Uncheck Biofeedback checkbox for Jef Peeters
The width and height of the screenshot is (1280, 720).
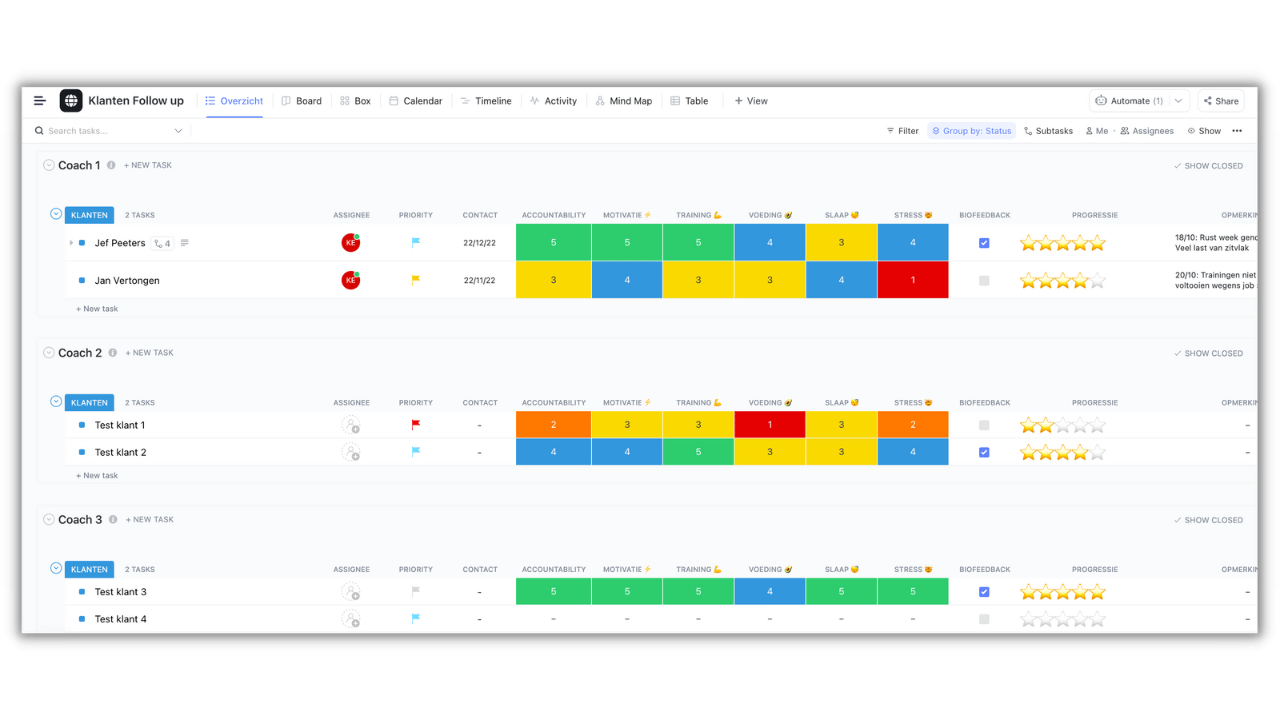click(984, 243)
